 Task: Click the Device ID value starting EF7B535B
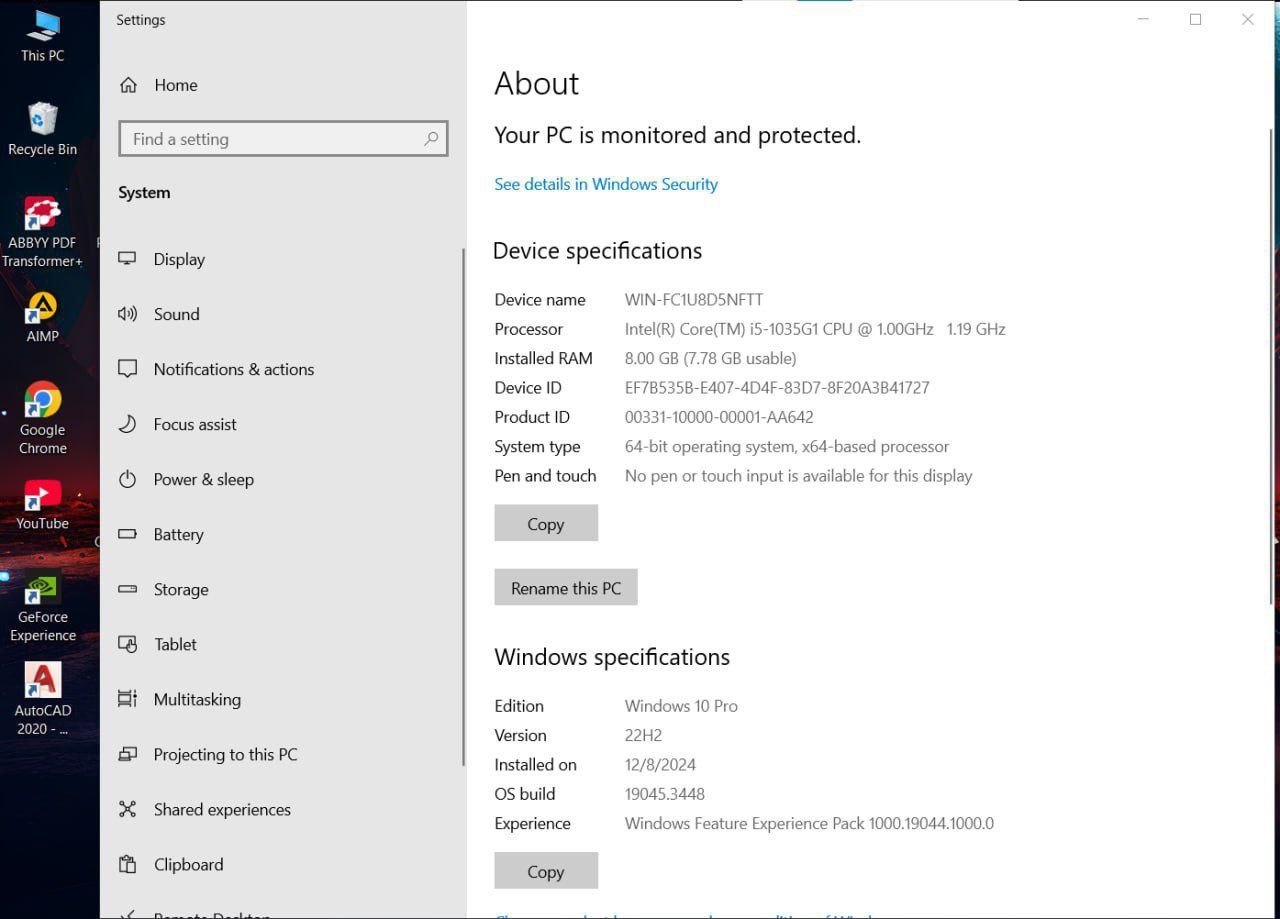click(777, 387)
